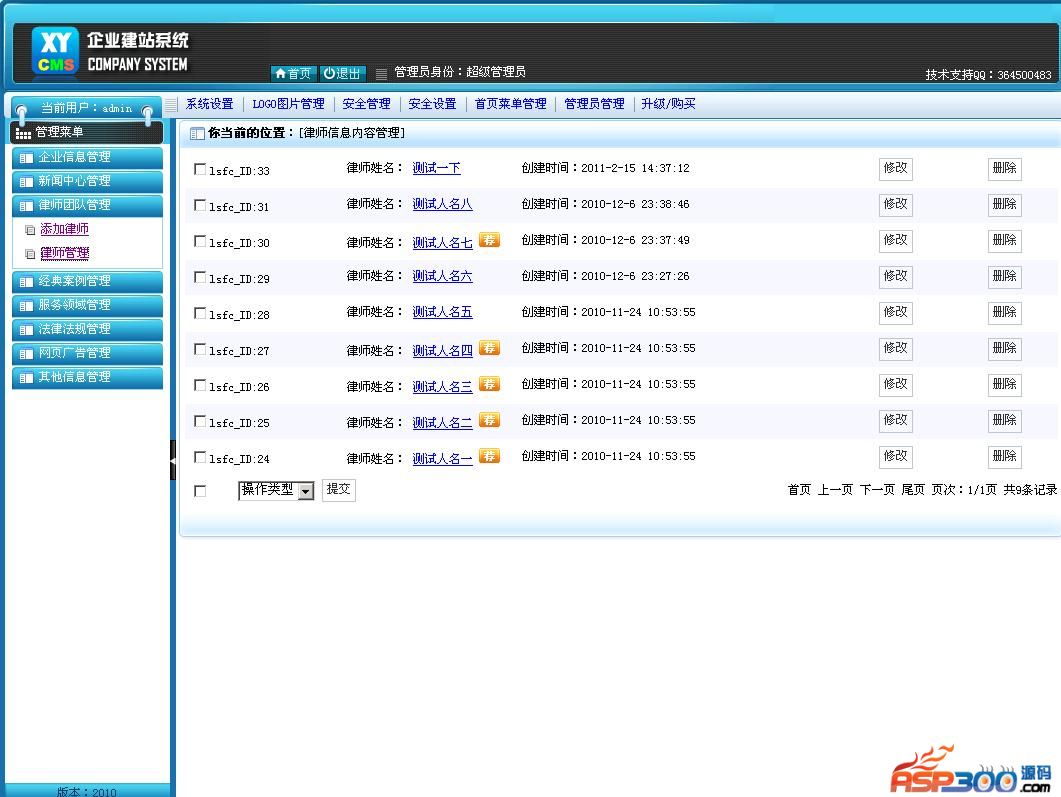
Task: Expand 经典案例管理 sidebar section
Action: pyautogui.click(x=87, y=281)
